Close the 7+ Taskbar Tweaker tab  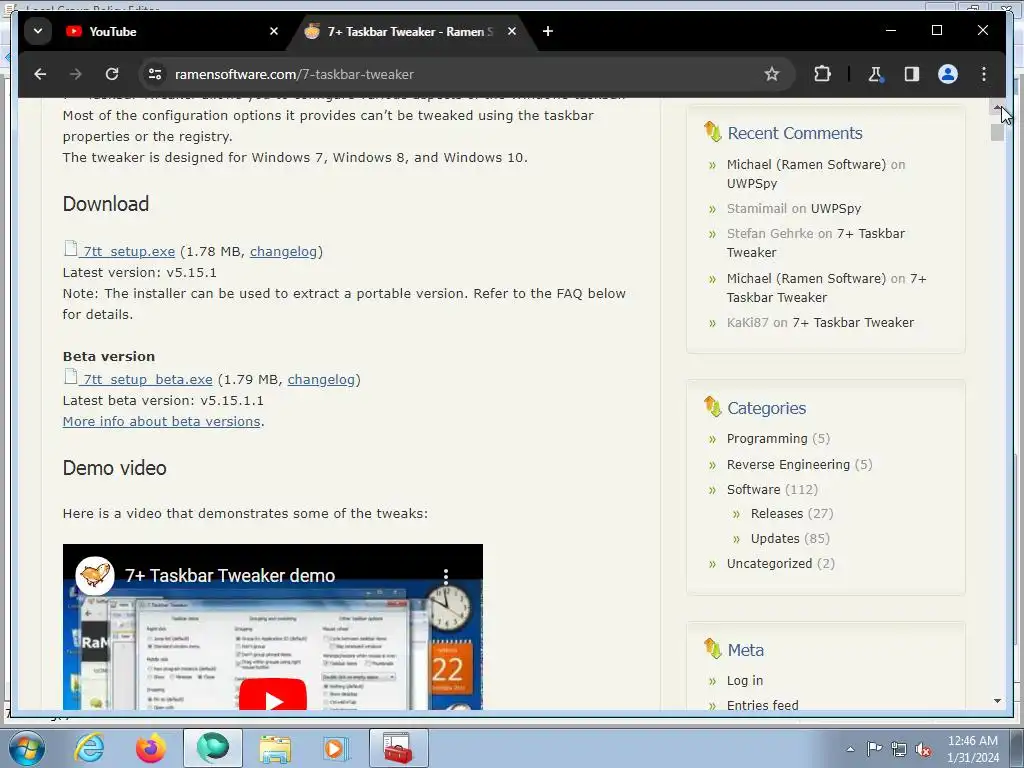[512, 31]
